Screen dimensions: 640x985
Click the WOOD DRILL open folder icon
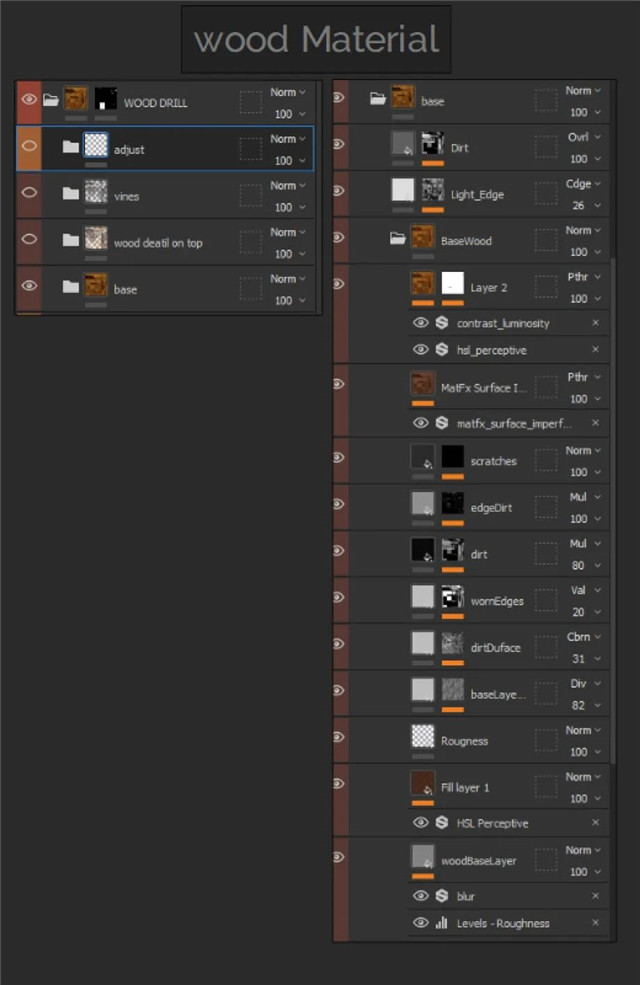point(50,100)
